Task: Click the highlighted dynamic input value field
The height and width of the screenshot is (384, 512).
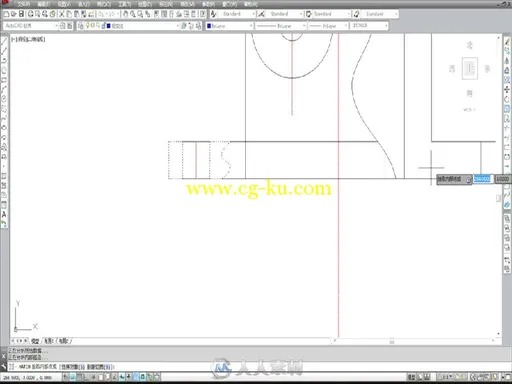Action: coord(482,179)
